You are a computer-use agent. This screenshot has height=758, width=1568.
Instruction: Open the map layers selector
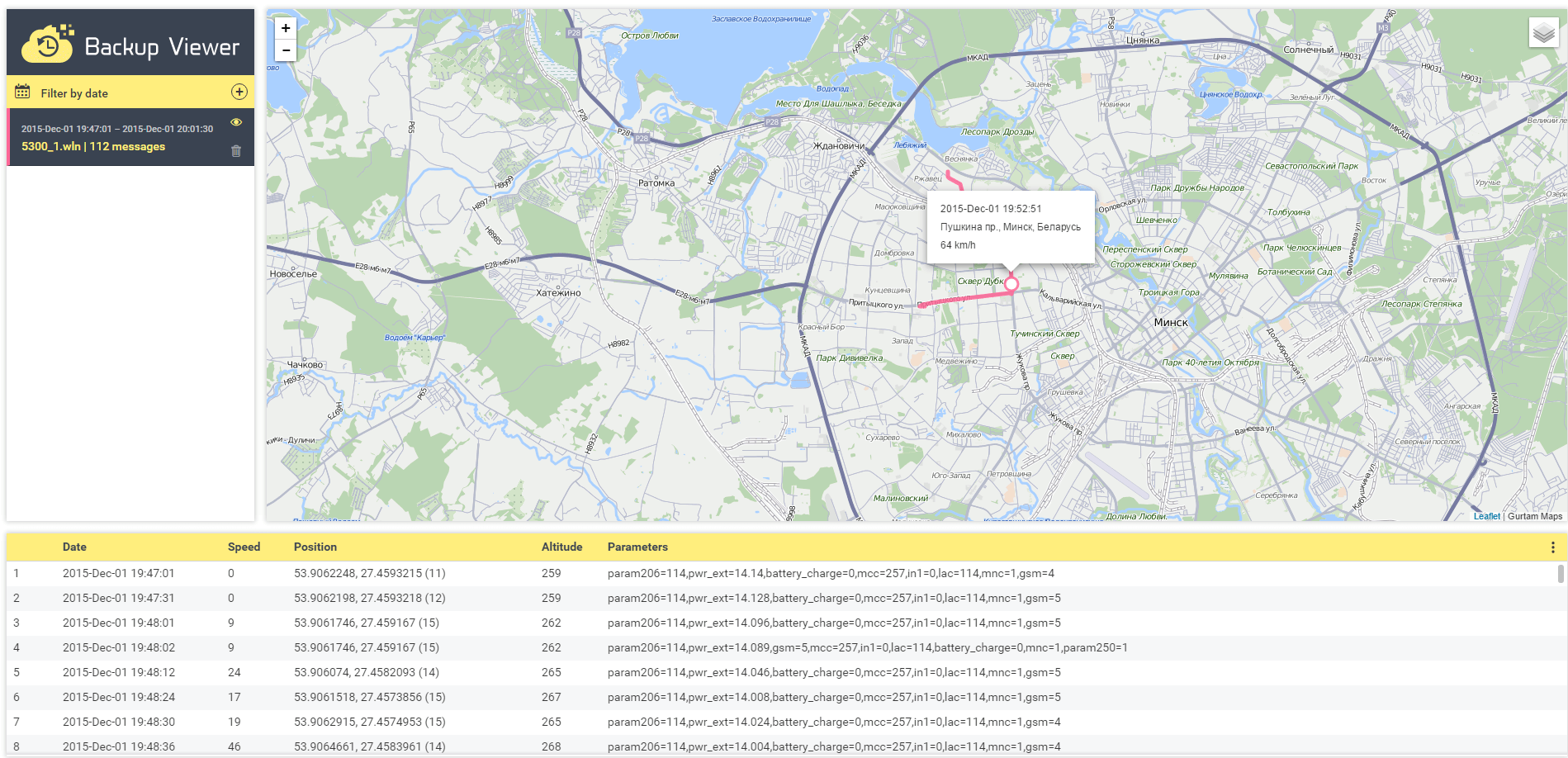point(1543,33)
